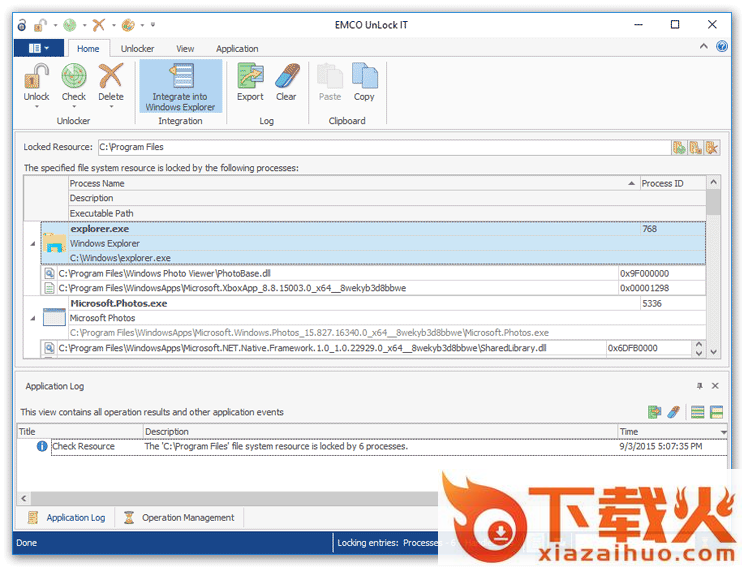Sort log by Description column
The height and width of the screenshot is (567, 744).
380,431
